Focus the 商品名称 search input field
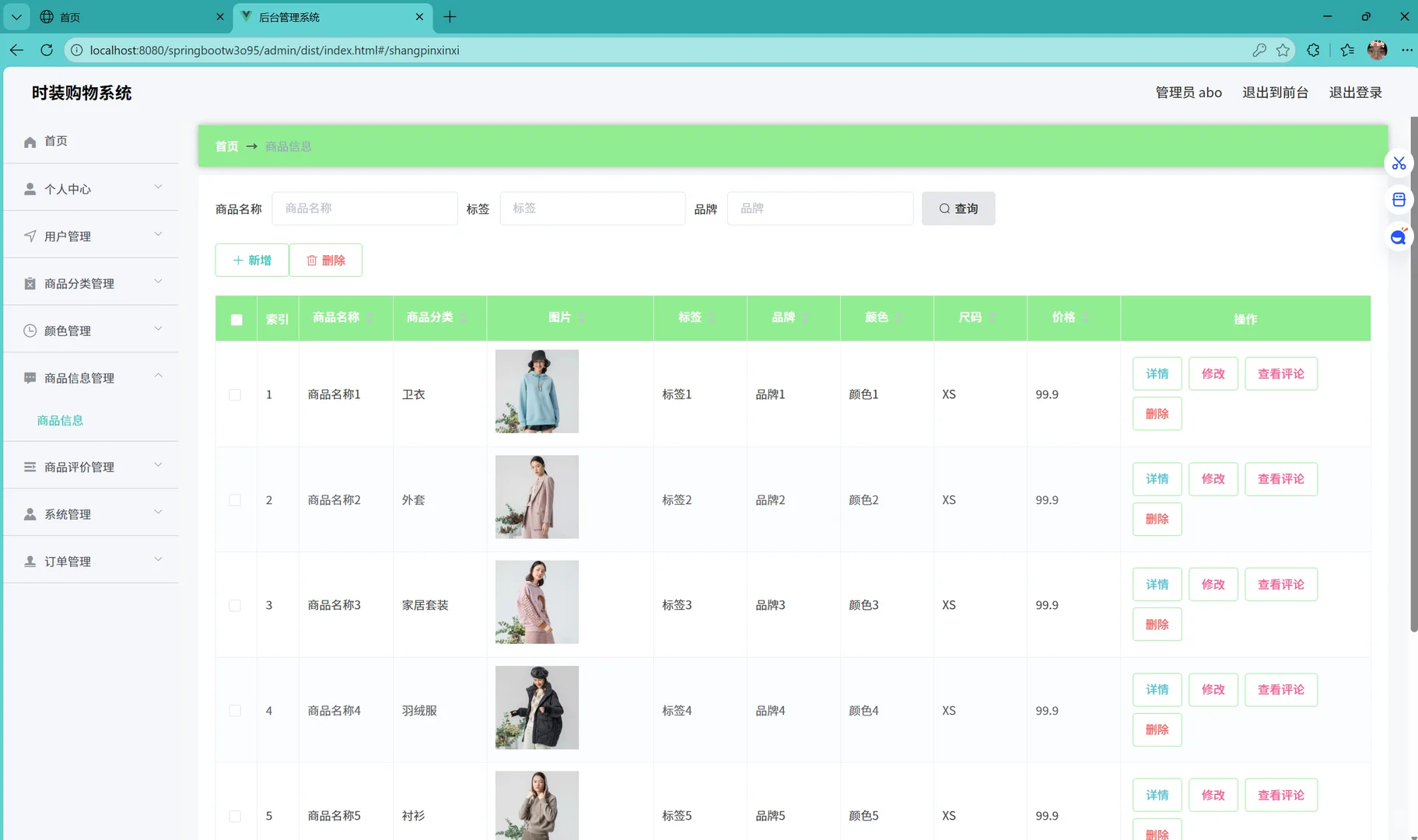The image size is (1418, 840). coord(365,208)
